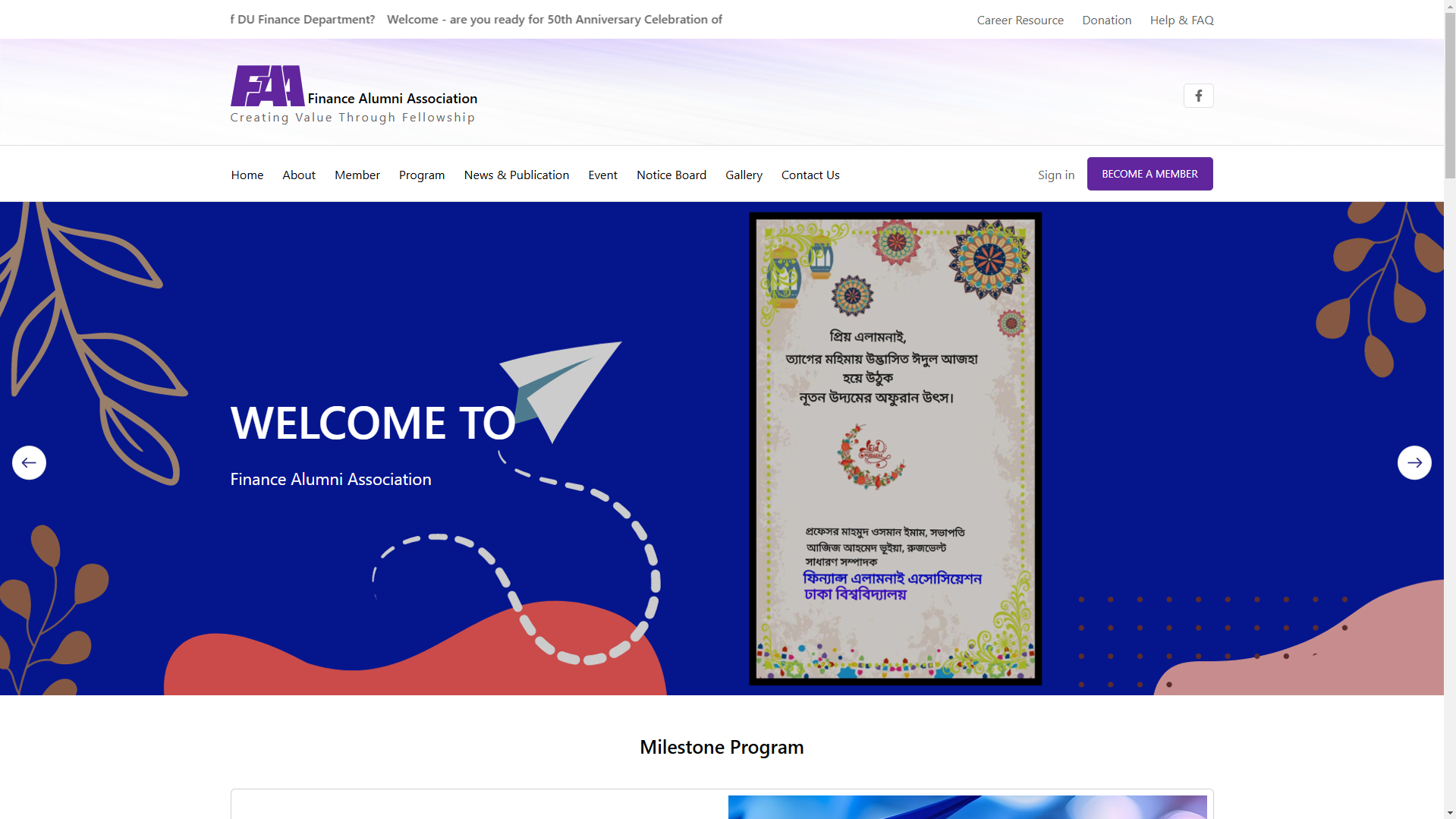
Task: Click 'Creating Value Through Fellowship' tagline
Action: [x=353, y=118]
